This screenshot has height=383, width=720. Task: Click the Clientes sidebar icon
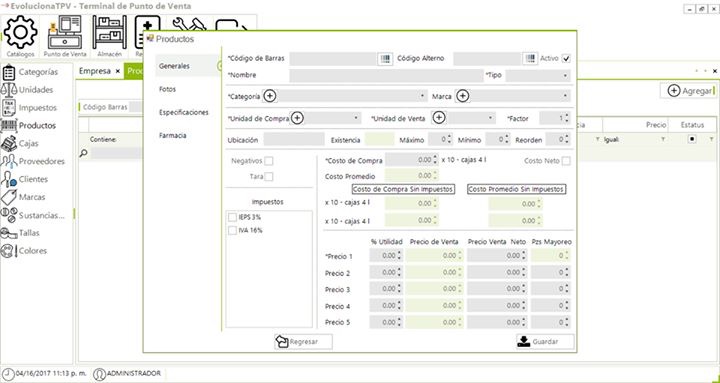point(9,179)
